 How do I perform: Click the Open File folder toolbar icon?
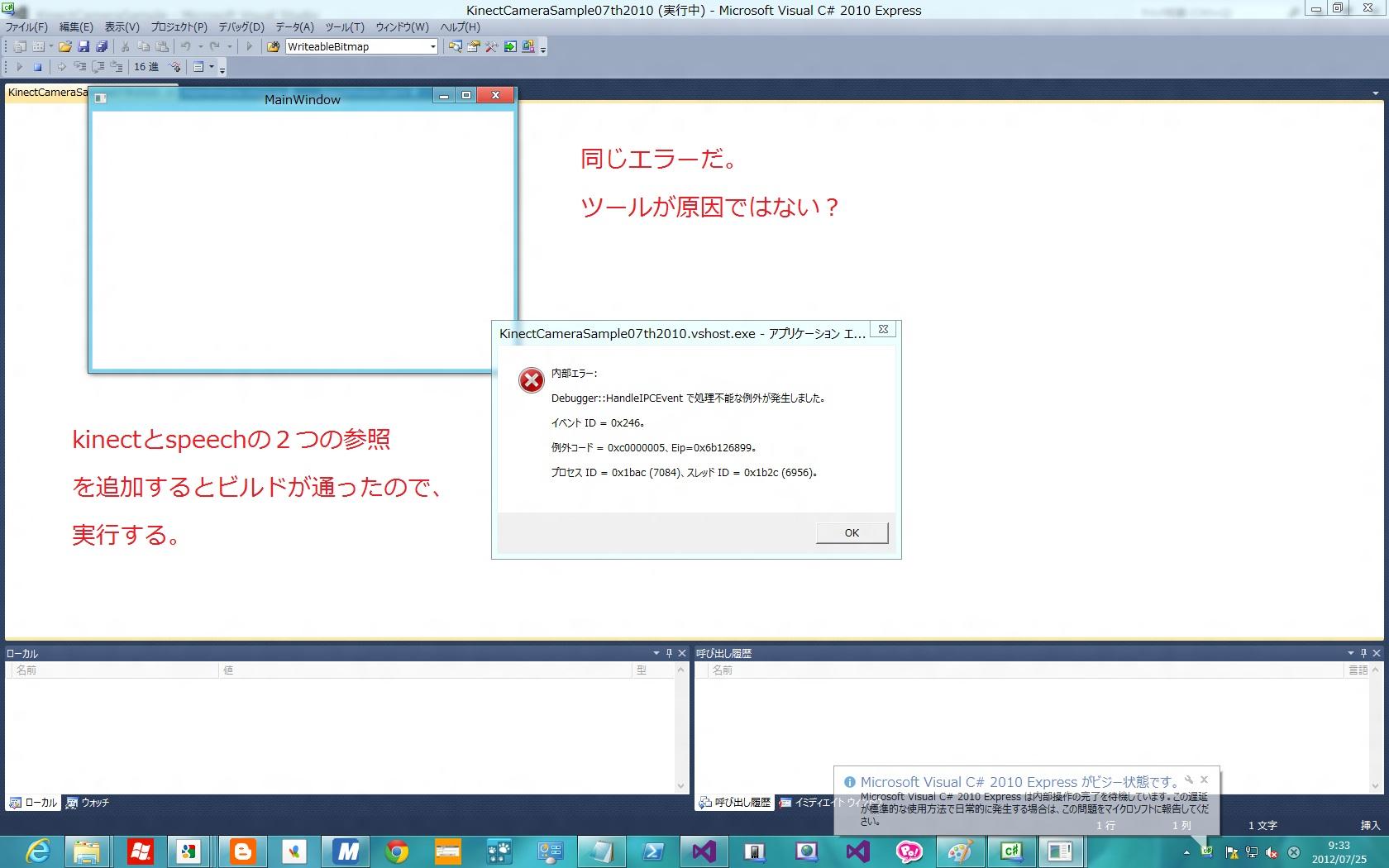tap(64, 46)
